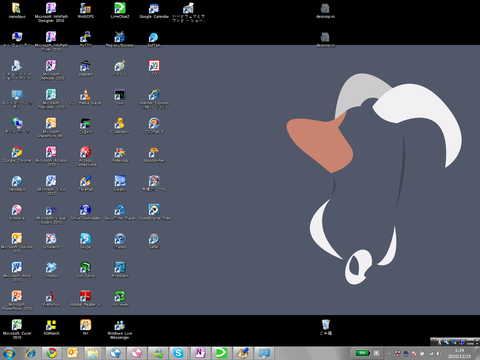Select the Windows Live Messenger shortcut
The image size is (480, 360).
point(120,329)
